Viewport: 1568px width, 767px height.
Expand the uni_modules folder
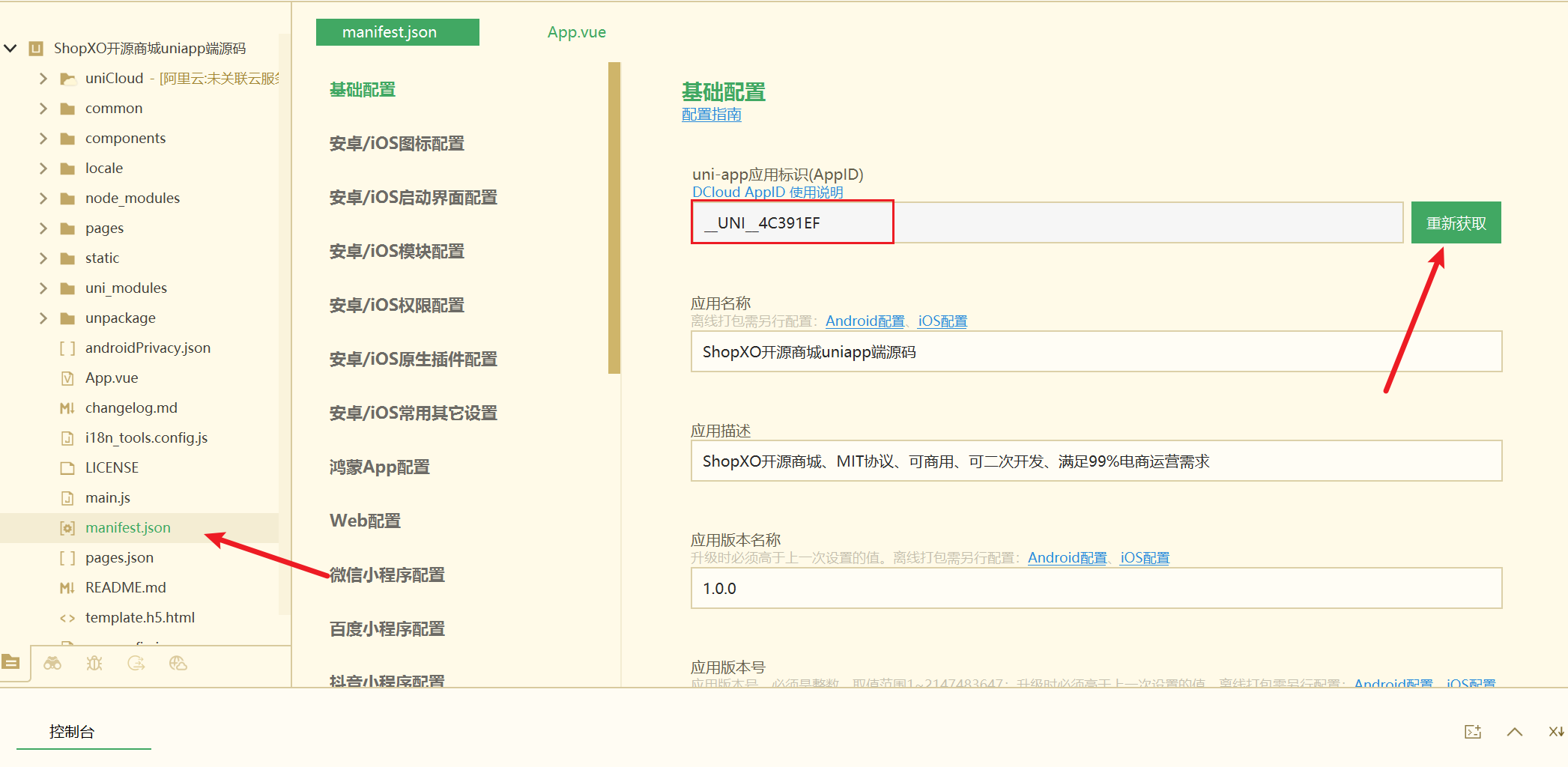(x=43, y=288)
